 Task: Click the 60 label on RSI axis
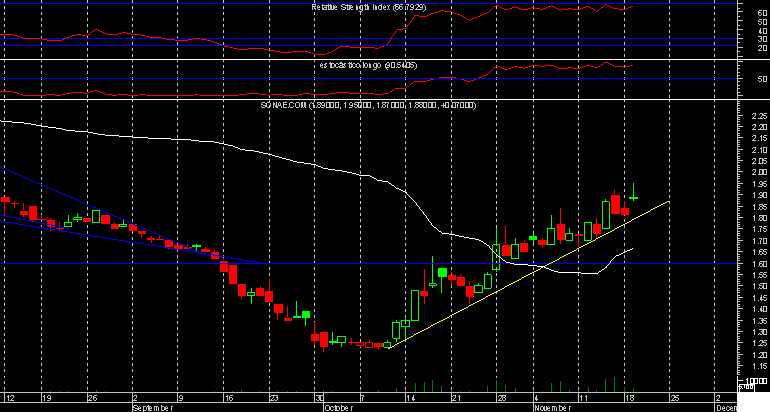tap(763, 13)
